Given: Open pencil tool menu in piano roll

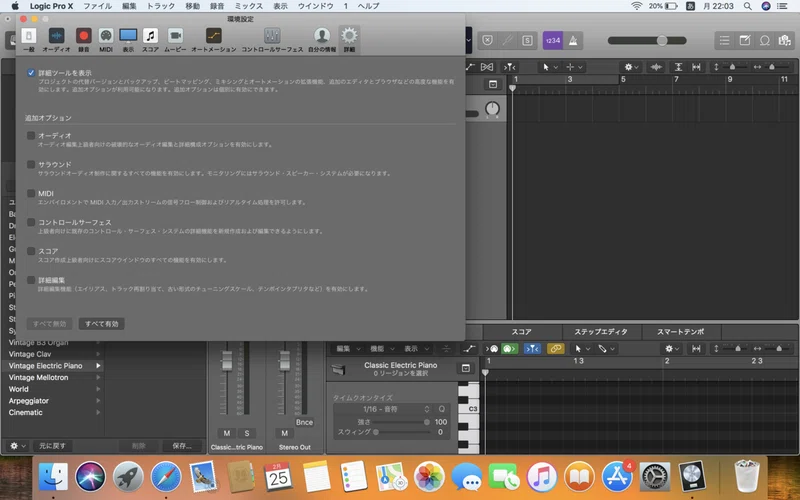Looking at the screenshot, I should click(607, 348).
